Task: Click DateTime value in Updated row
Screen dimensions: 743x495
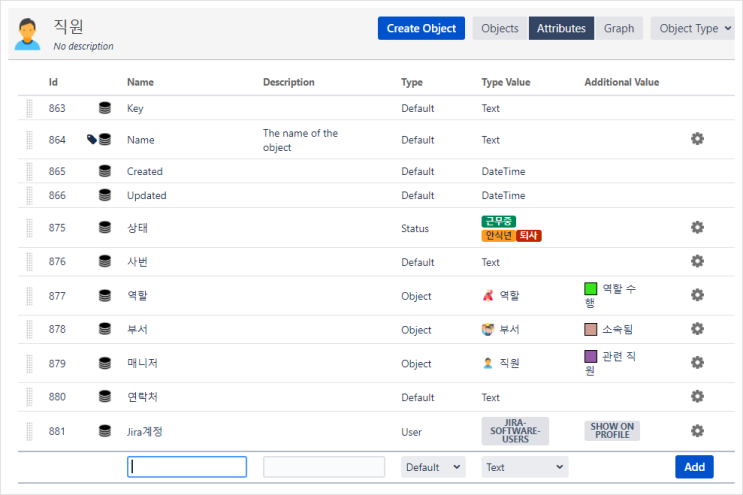Action: tap(503, 196)
